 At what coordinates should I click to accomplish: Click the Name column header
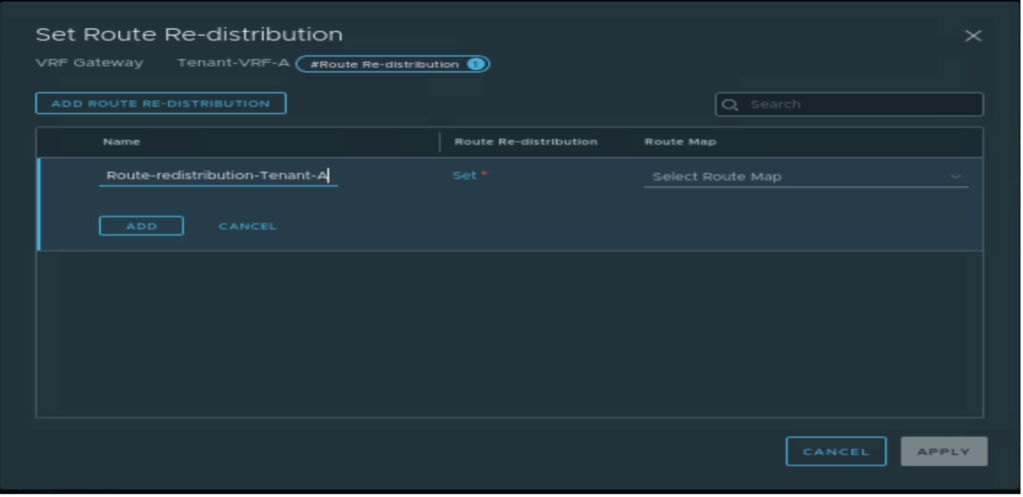[x=121, y=142]
